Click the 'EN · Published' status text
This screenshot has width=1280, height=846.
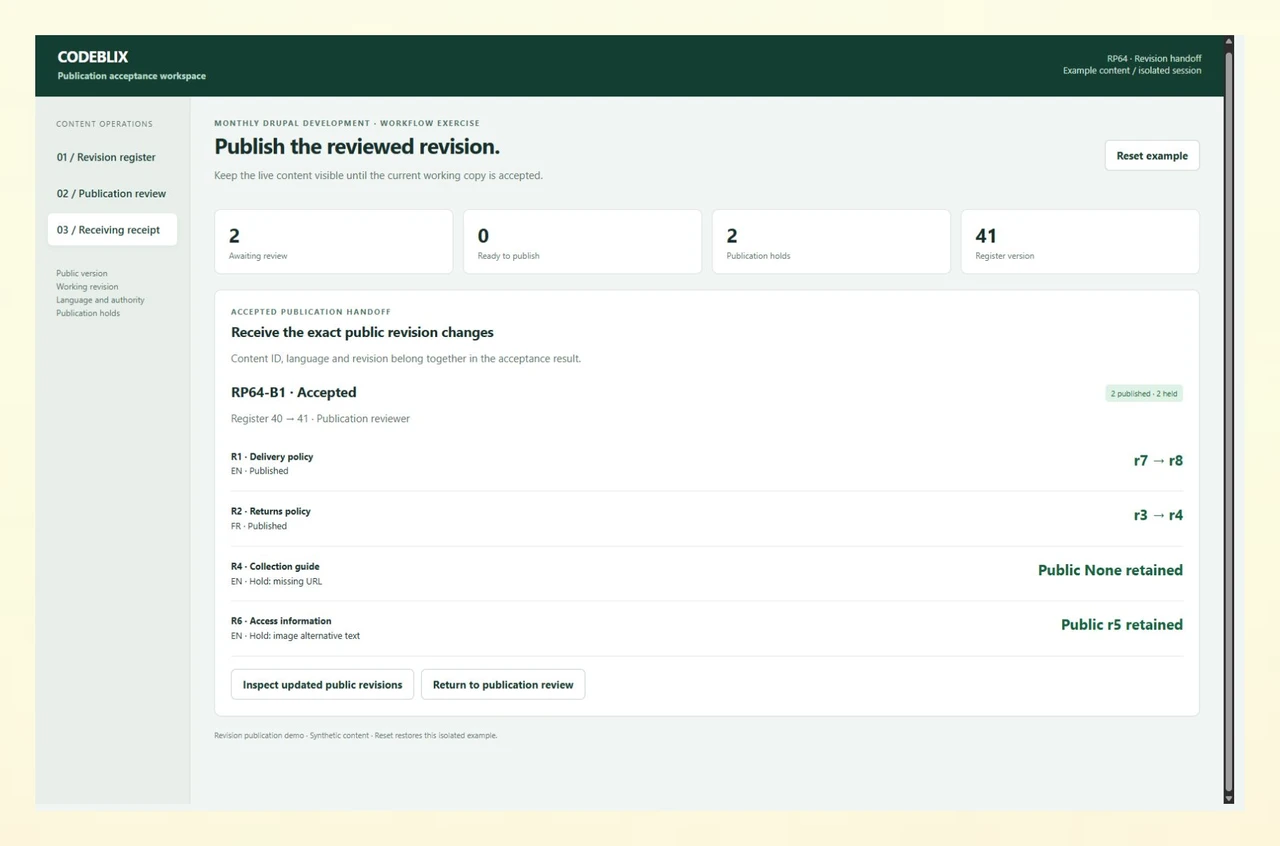260,471
